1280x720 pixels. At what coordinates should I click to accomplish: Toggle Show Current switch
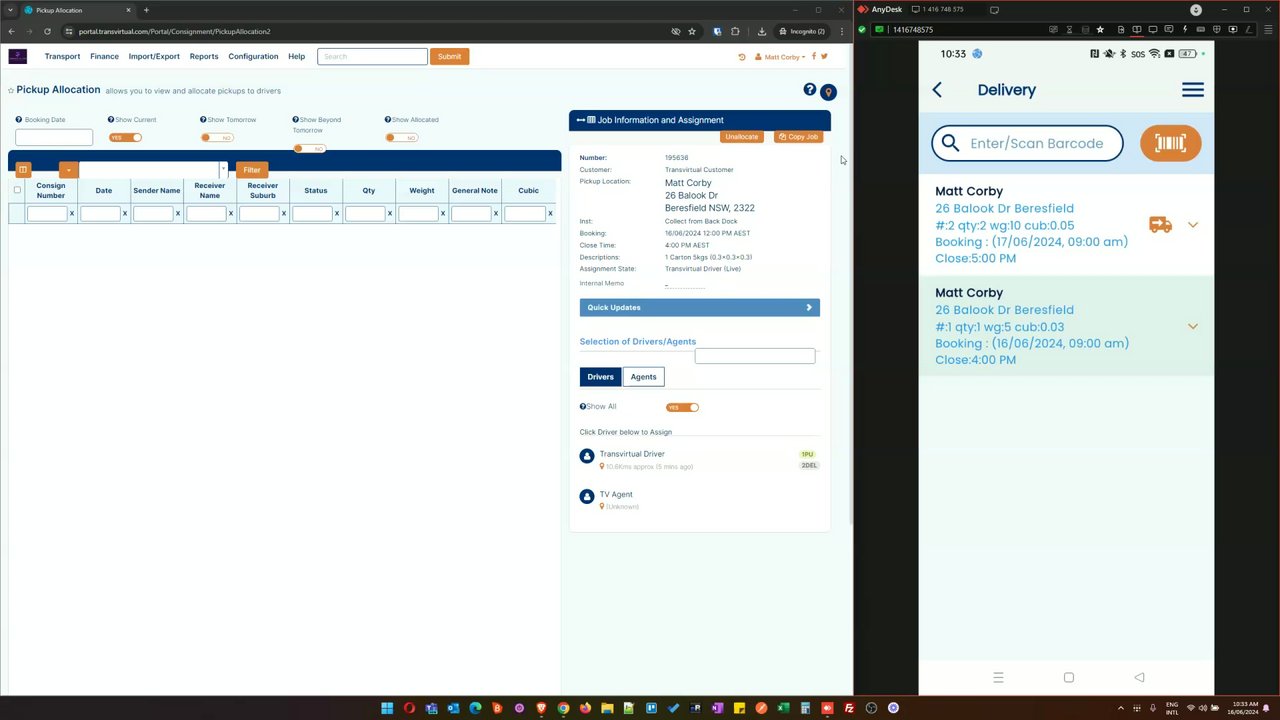125,137
